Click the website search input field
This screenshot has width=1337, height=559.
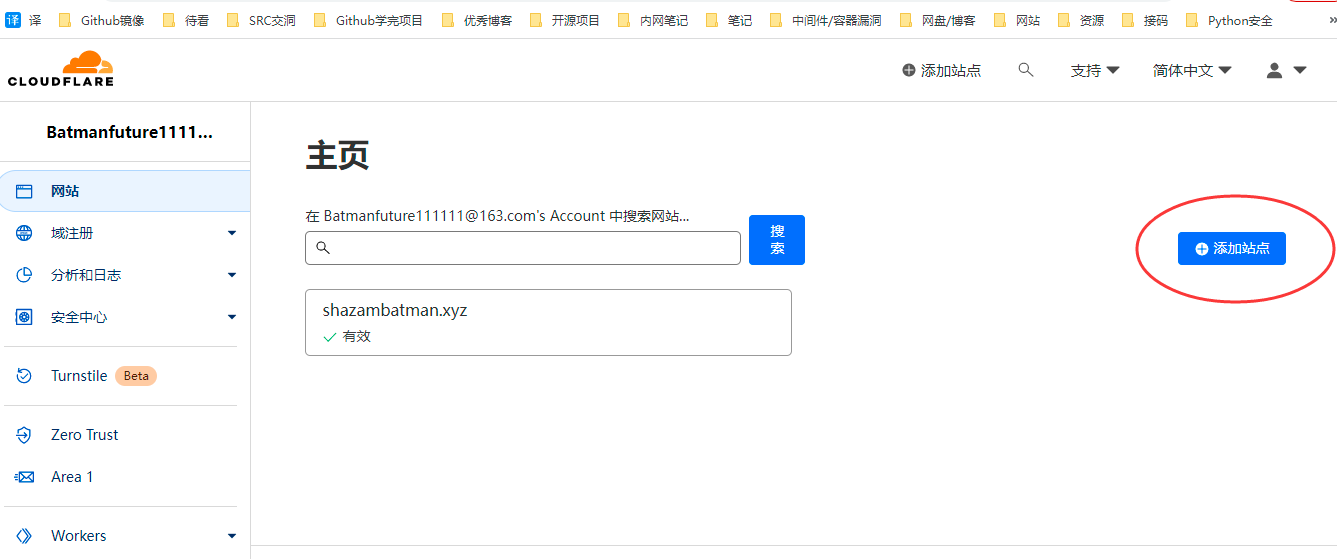(523, 248)
